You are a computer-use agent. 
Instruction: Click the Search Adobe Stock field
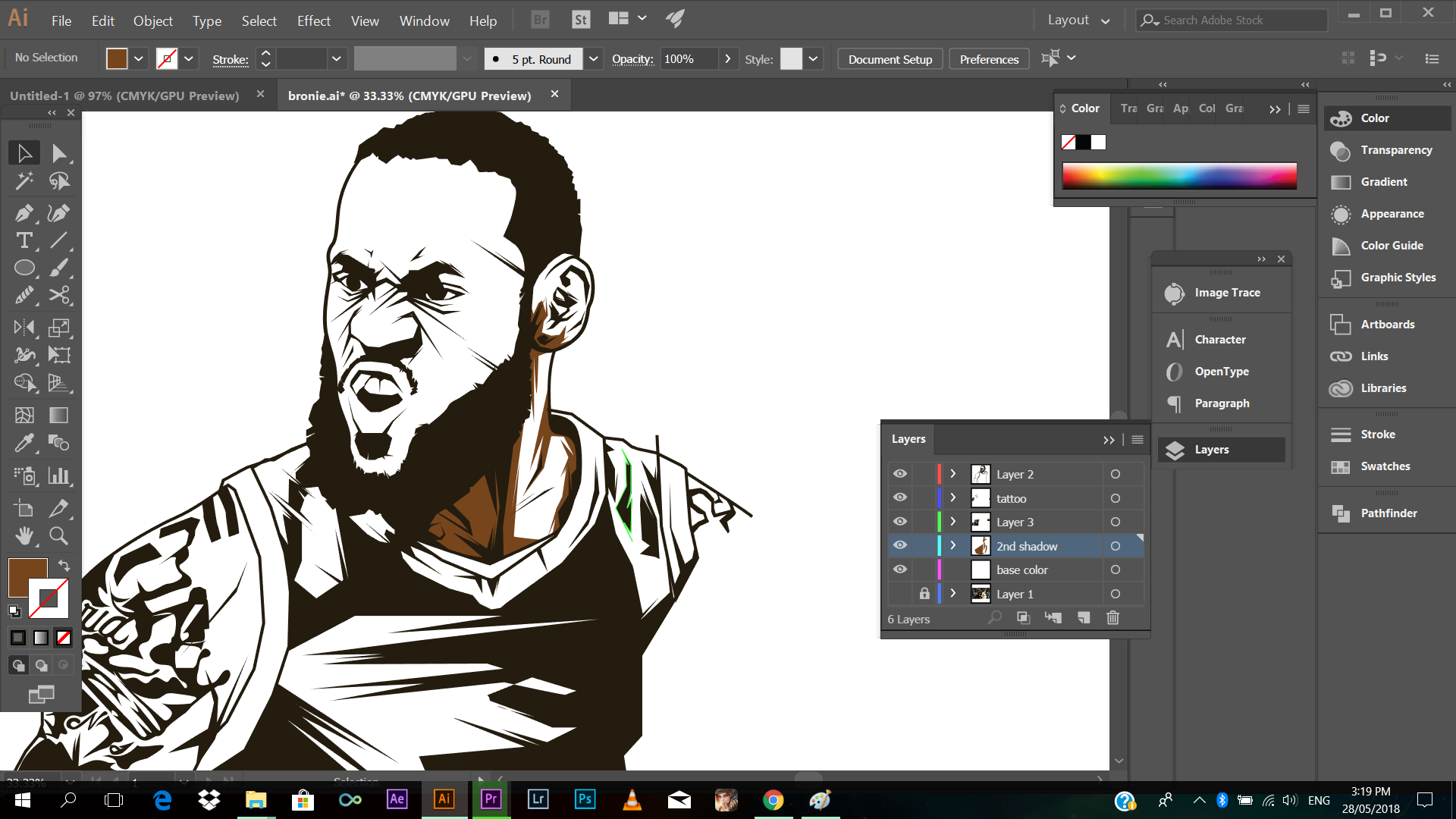1232,20
